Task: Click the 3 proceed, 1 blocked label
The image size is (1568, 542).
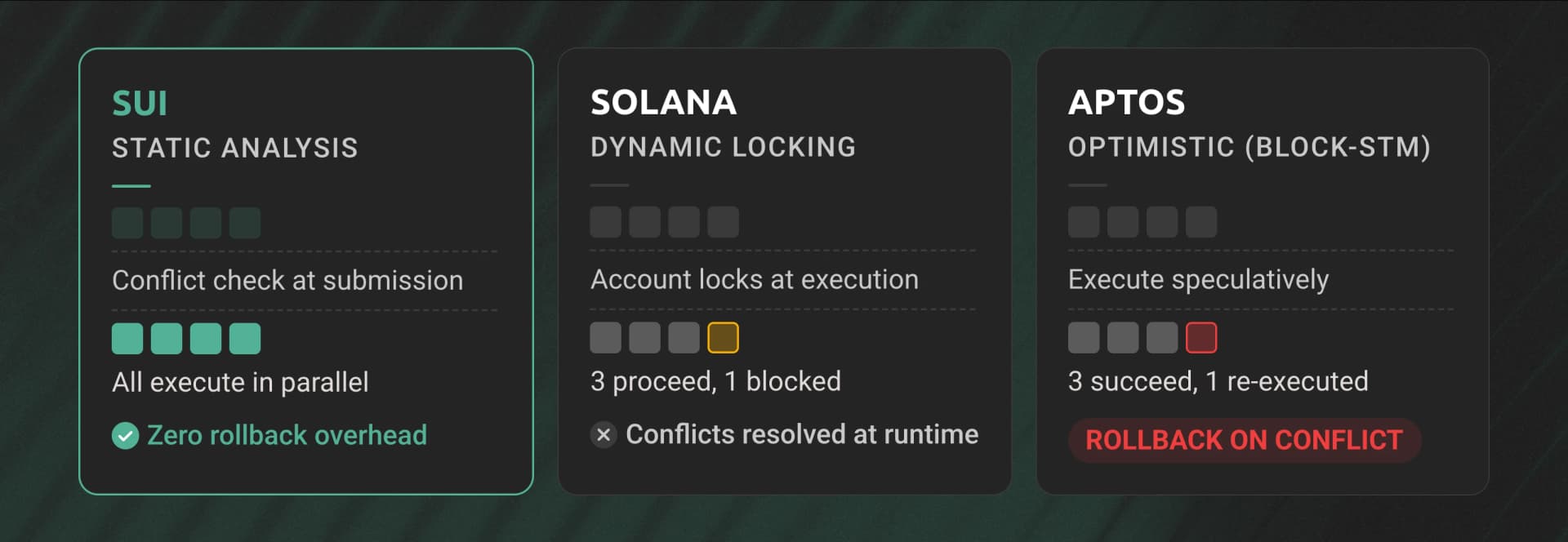Action: [x=715, y=381]
